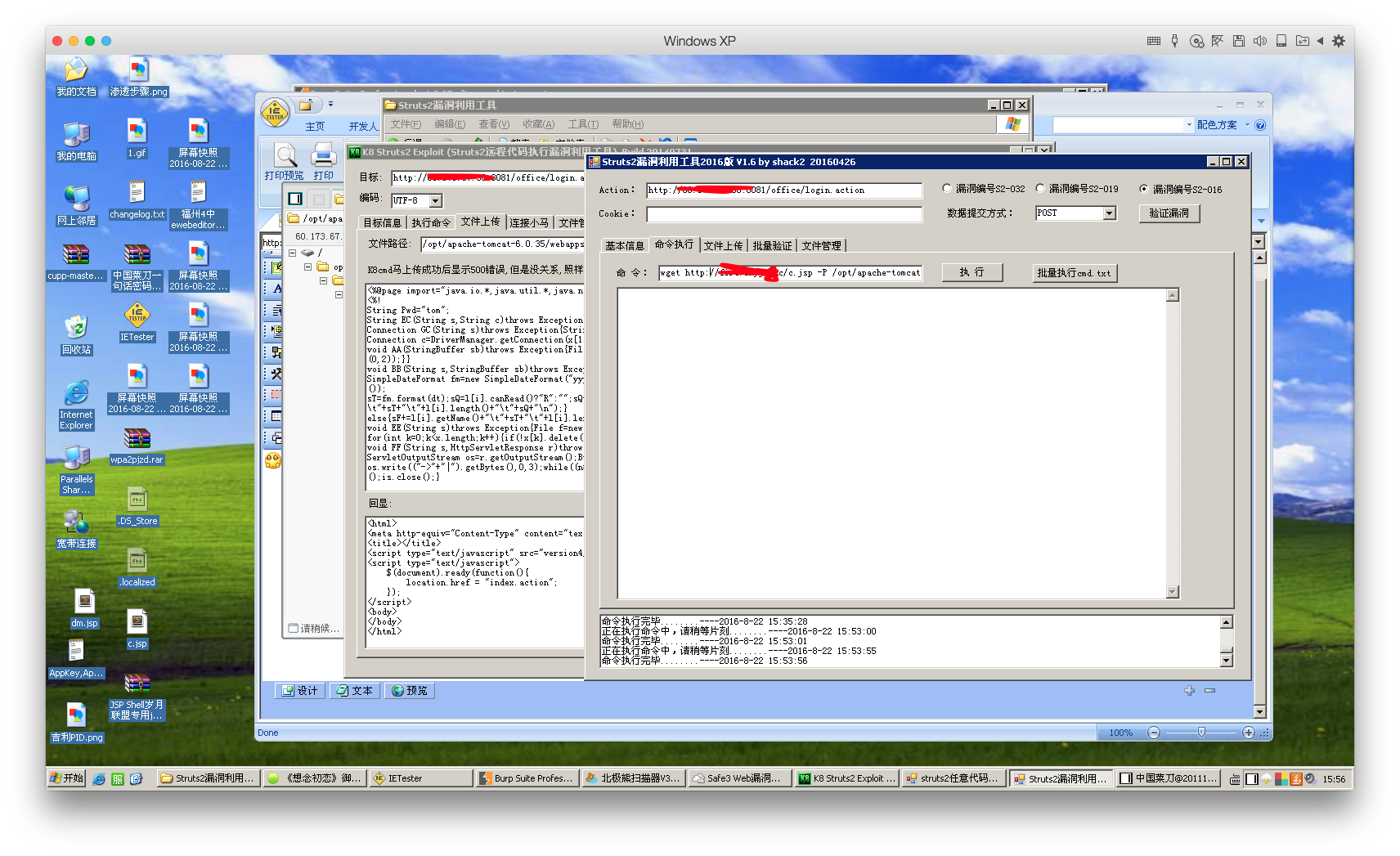Click Parallels left arrow collapse control
1400x856 pixels.
(1320, 41)
